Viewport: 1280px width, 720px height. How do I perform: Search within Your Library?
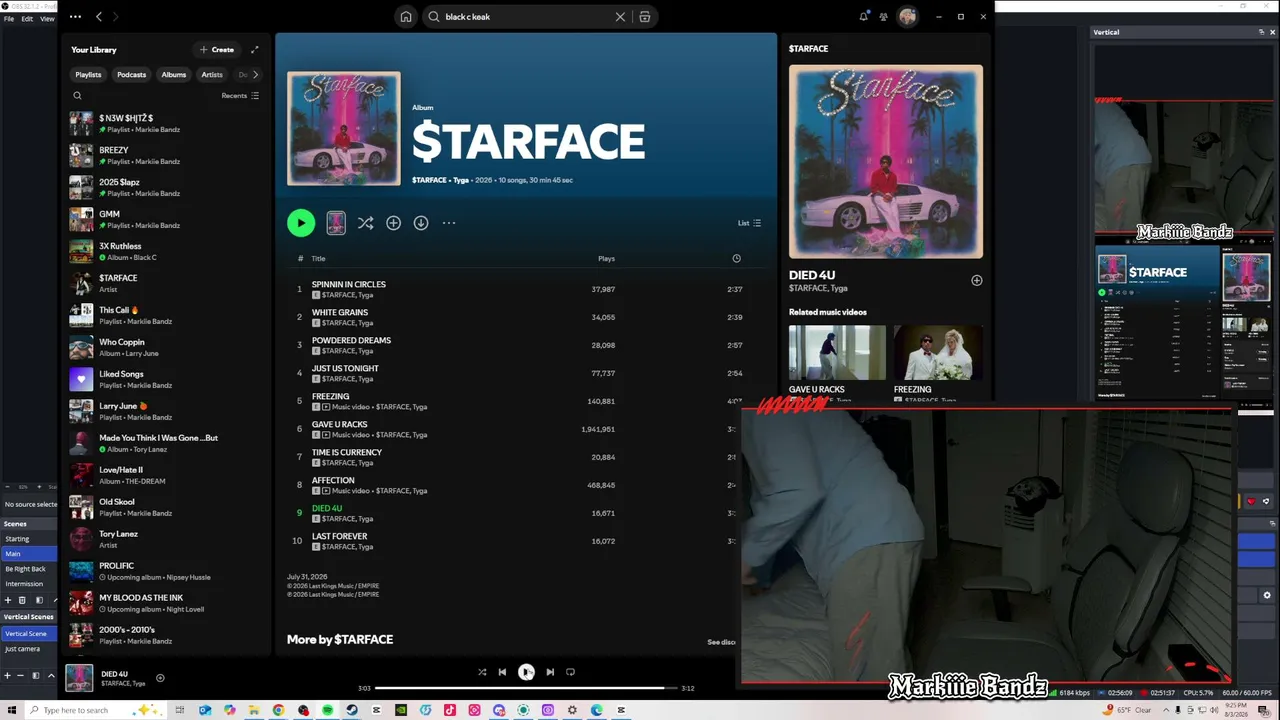tap(77, 96)
